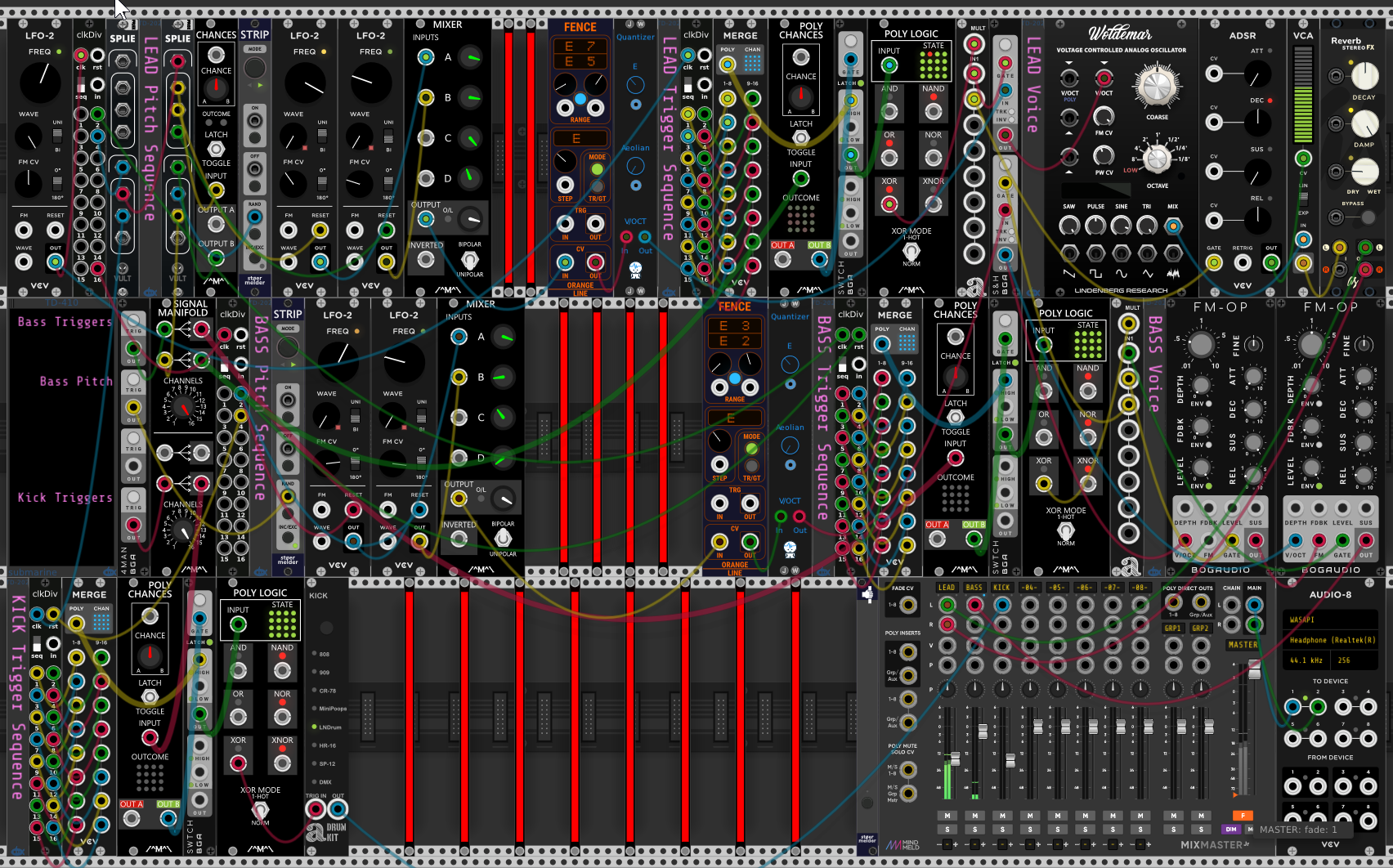The image size is (1393, 868).
Task: Mute the GRP1 group in MixMaster
Action: pyautogui.click(x=1173, y=816)
